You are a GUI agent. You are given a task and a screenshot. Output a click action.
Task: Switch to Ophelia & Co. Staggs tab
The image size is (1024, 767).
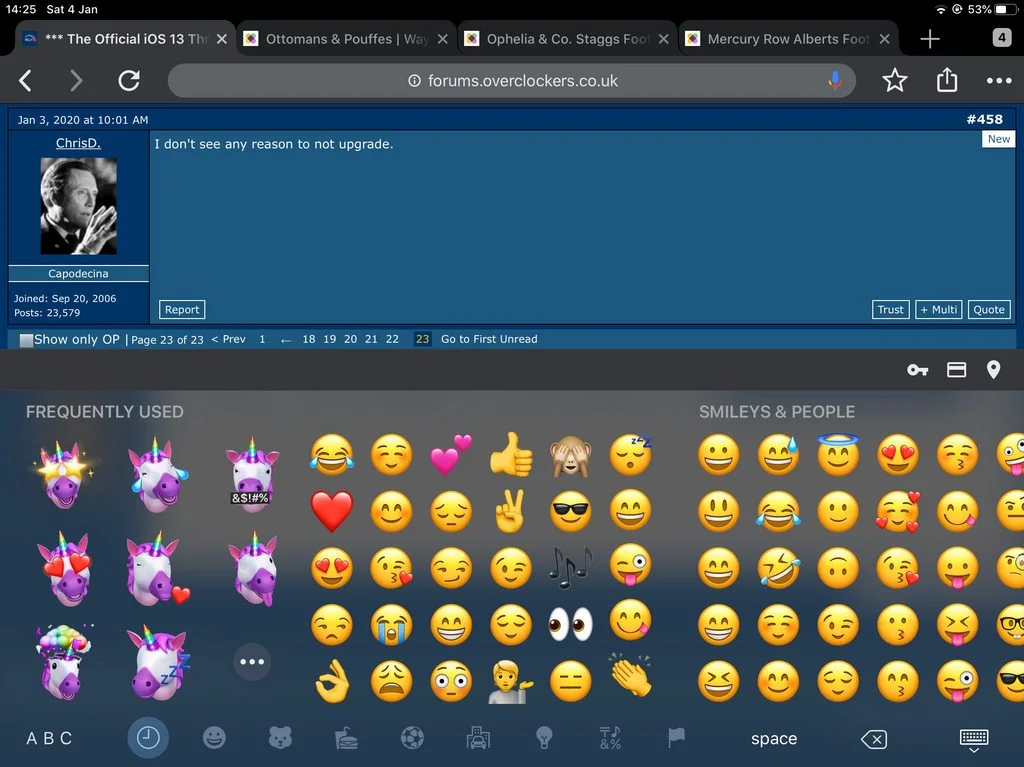point(568,39)
